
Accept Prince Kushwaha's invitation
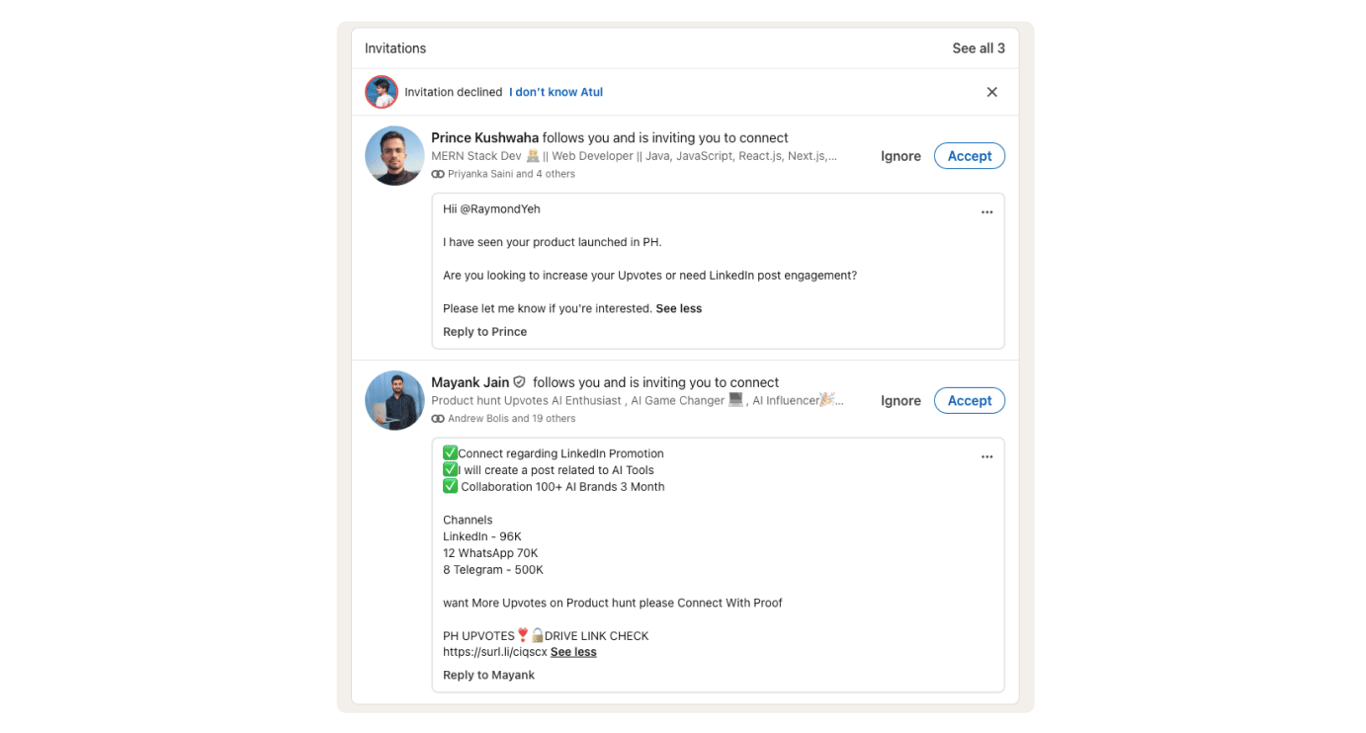(x=969, y=156)
